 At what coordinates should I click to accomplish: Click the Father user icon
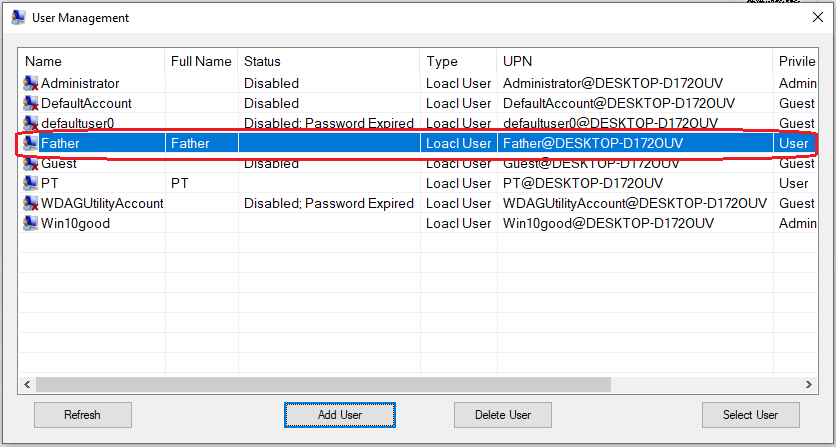point(30,144)
